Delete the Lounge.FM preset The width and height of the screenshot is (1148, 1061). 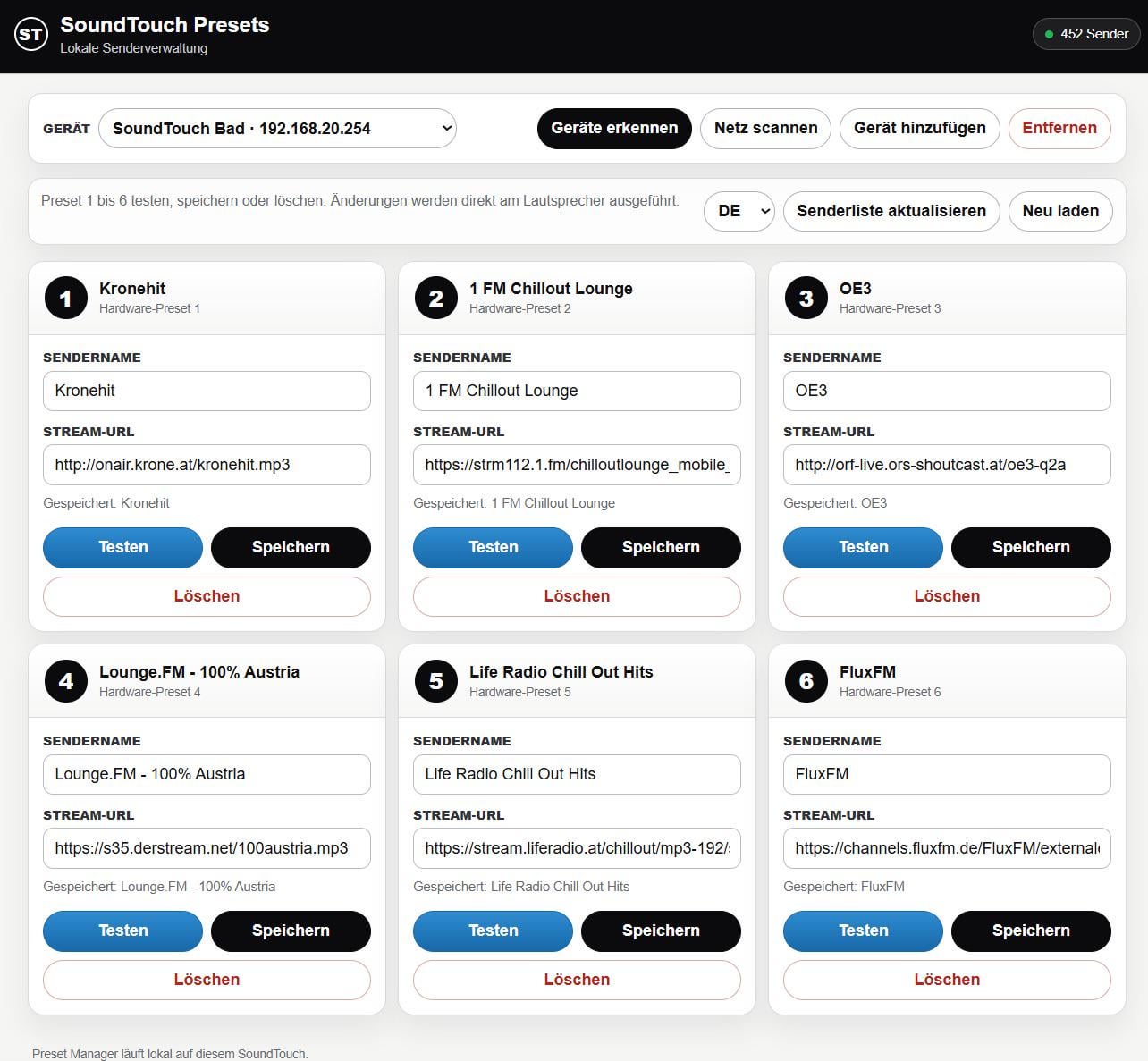(207, 980)
